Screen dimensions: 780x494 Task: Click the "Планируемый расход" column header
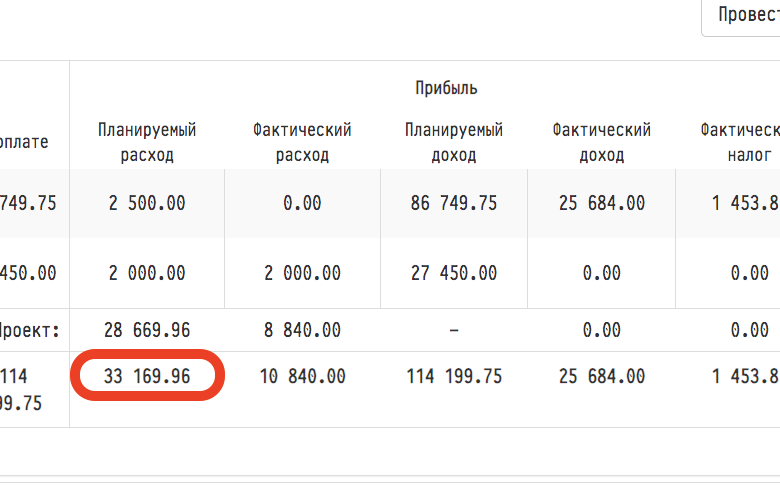click(147, 142)
